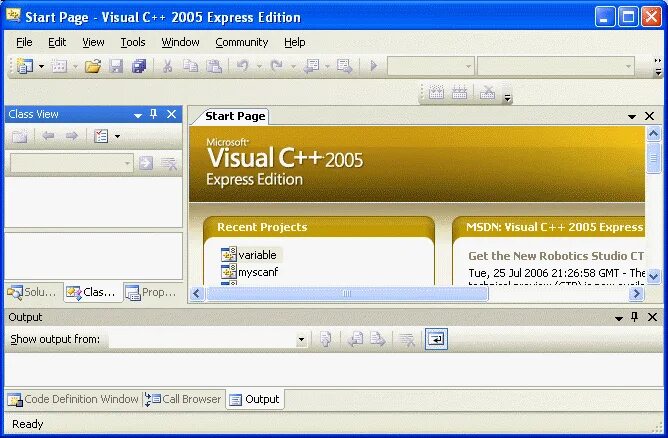668x438 pixels.
Task: Click Start Page scroll right arrow
Action: 636,294
